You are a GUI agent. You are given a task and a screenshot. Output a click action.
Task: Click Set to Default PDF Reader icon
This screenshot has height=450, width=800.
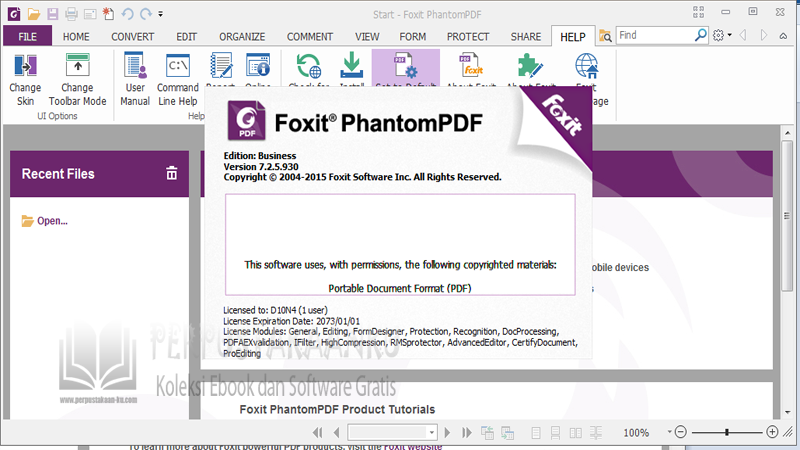pos(406,66)
